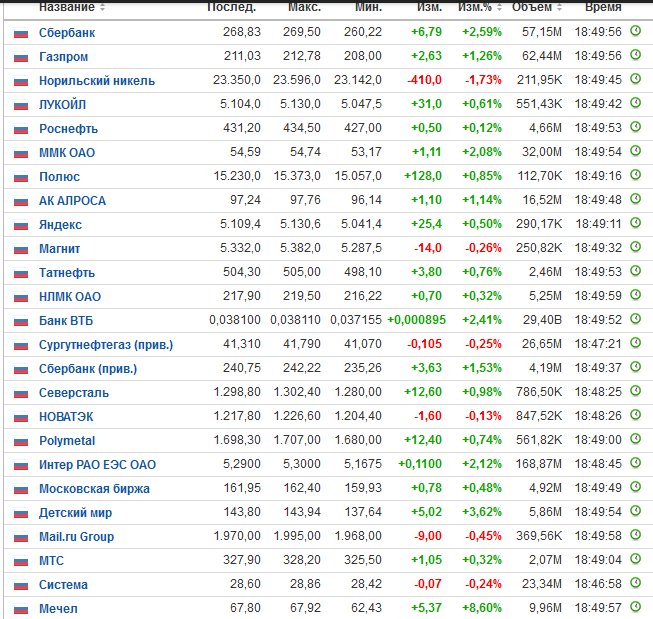Click the clock icon in НОВАТЭК row
Viewport: 653px width, 619px height.
click(635, 415)
